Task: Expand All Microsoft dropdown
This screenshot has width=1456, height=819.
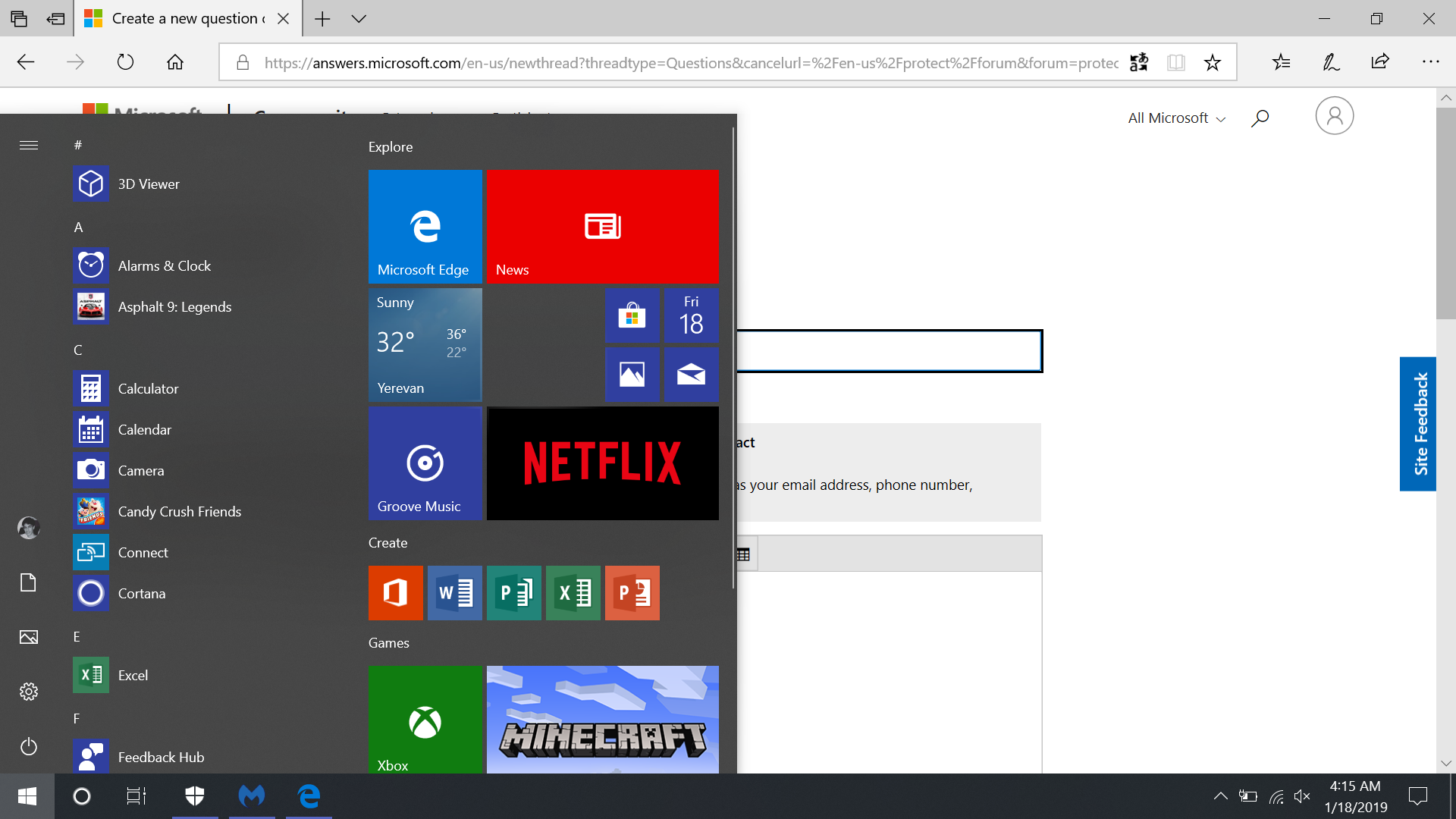Action: click(x=1176, y=118)
